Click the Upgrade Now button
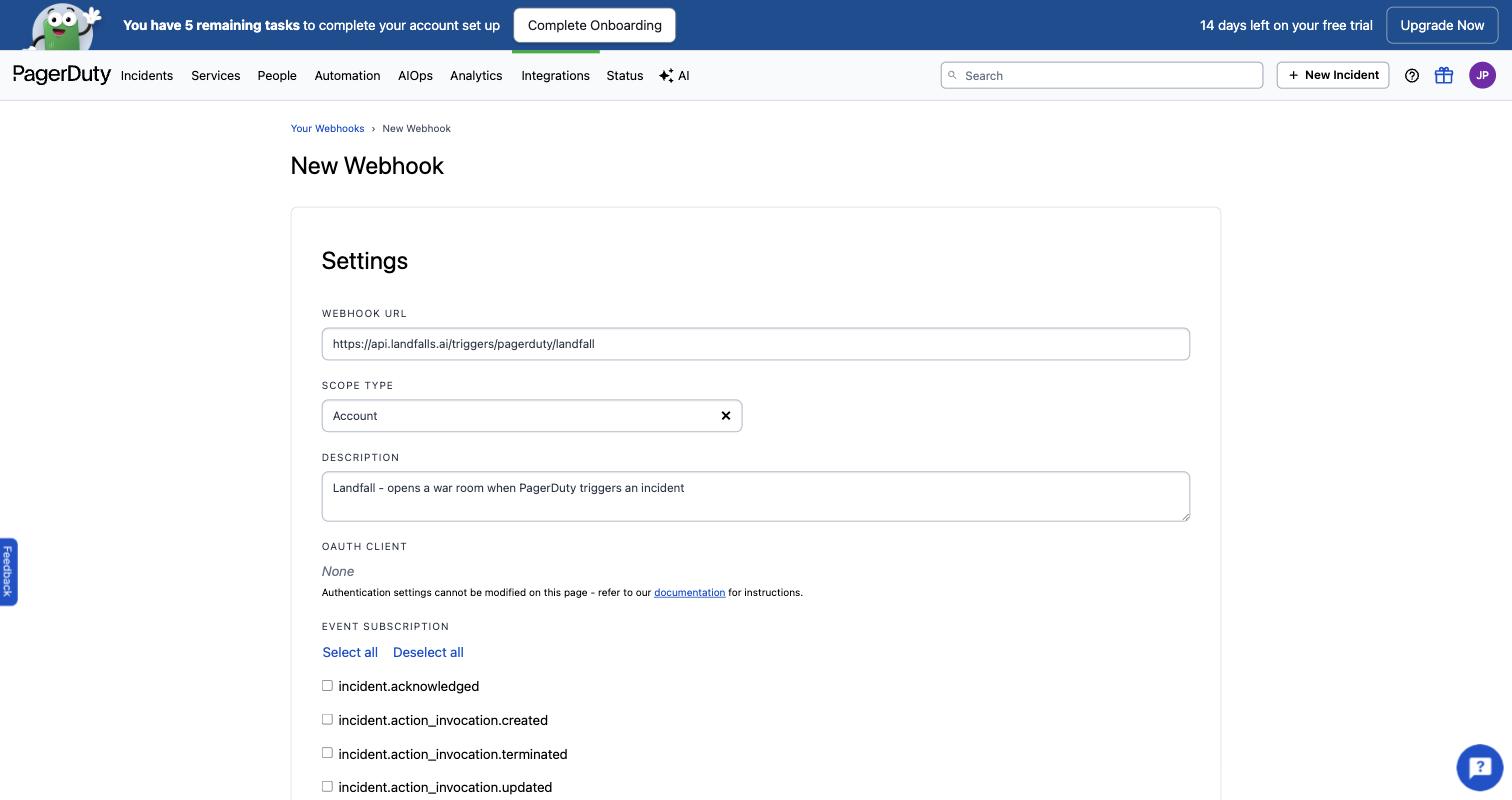 coord(1442,25)
